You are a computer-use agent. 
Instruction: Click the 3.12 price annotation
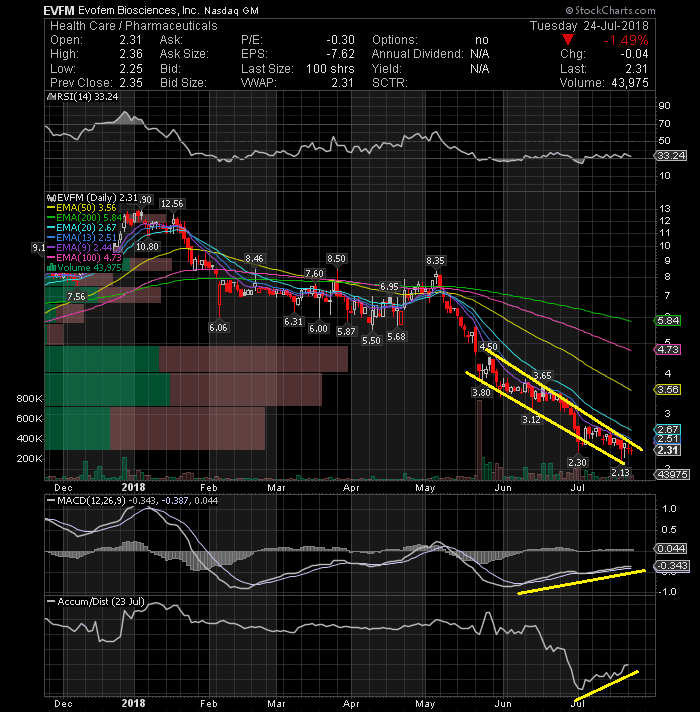531,419
